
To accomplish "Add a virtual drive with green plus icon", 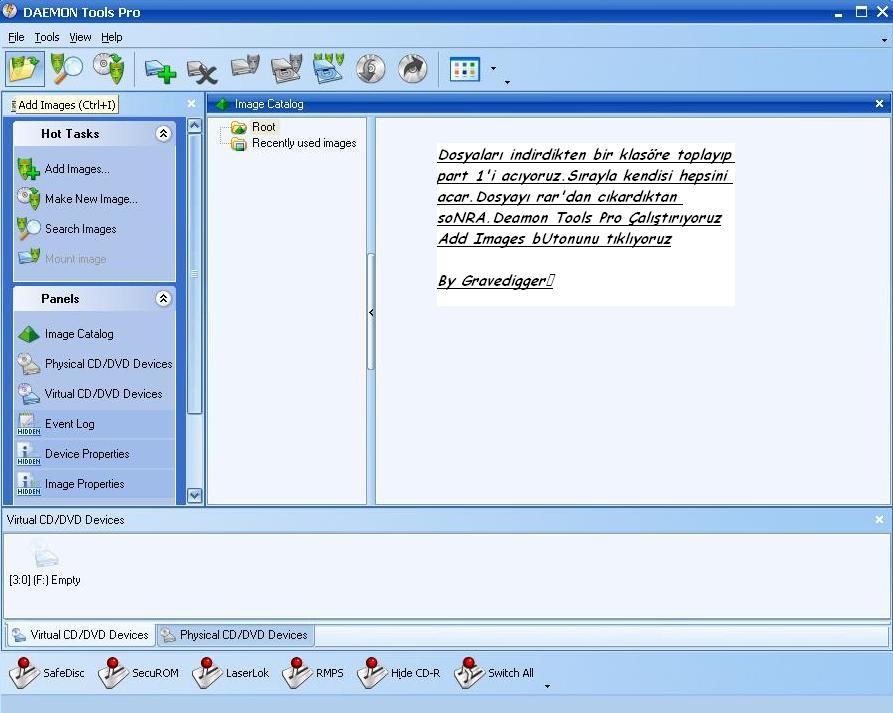I will click(x=160, y=71).
